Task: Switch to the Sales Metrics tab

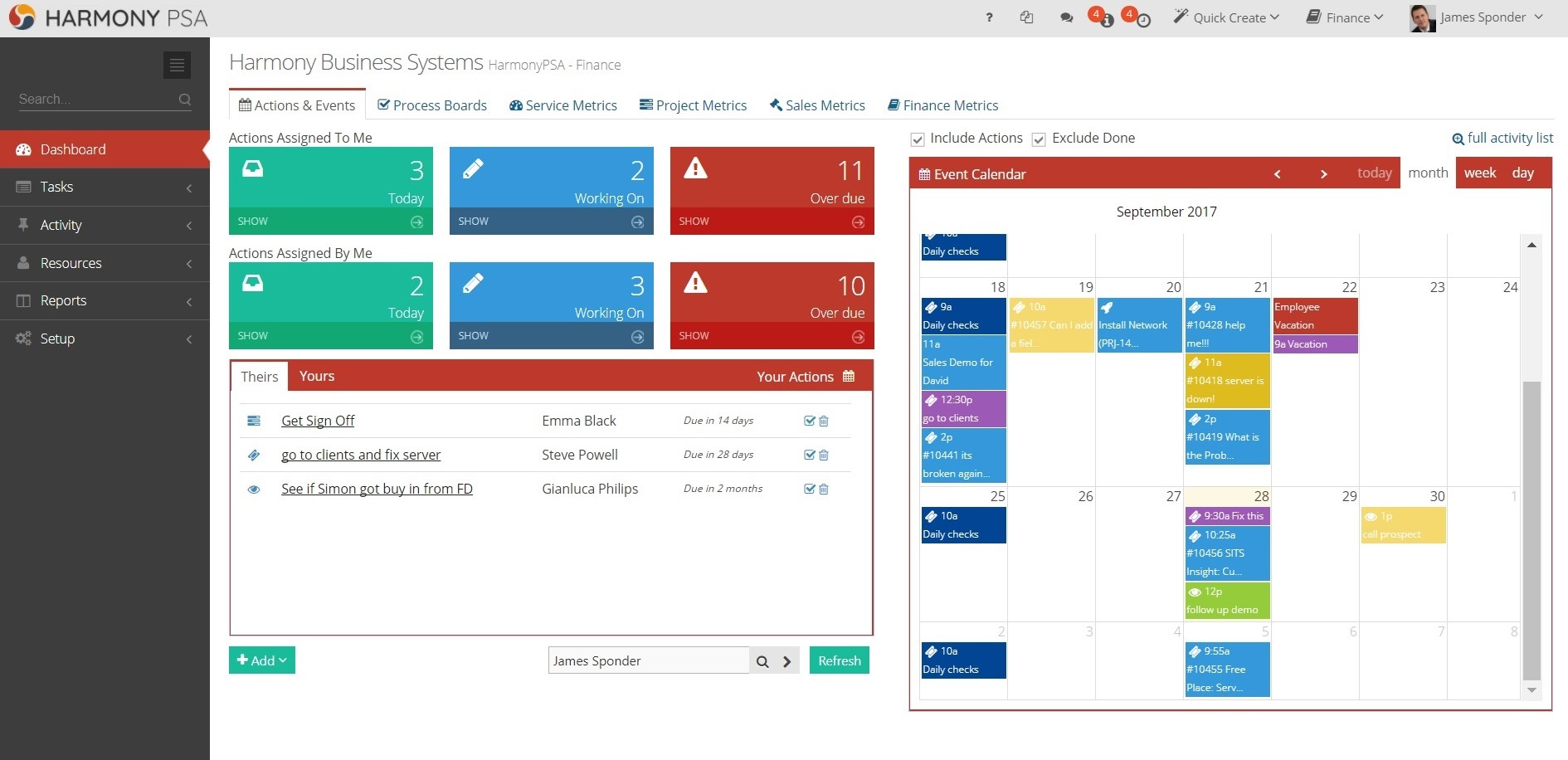Action: click(817, 105)
